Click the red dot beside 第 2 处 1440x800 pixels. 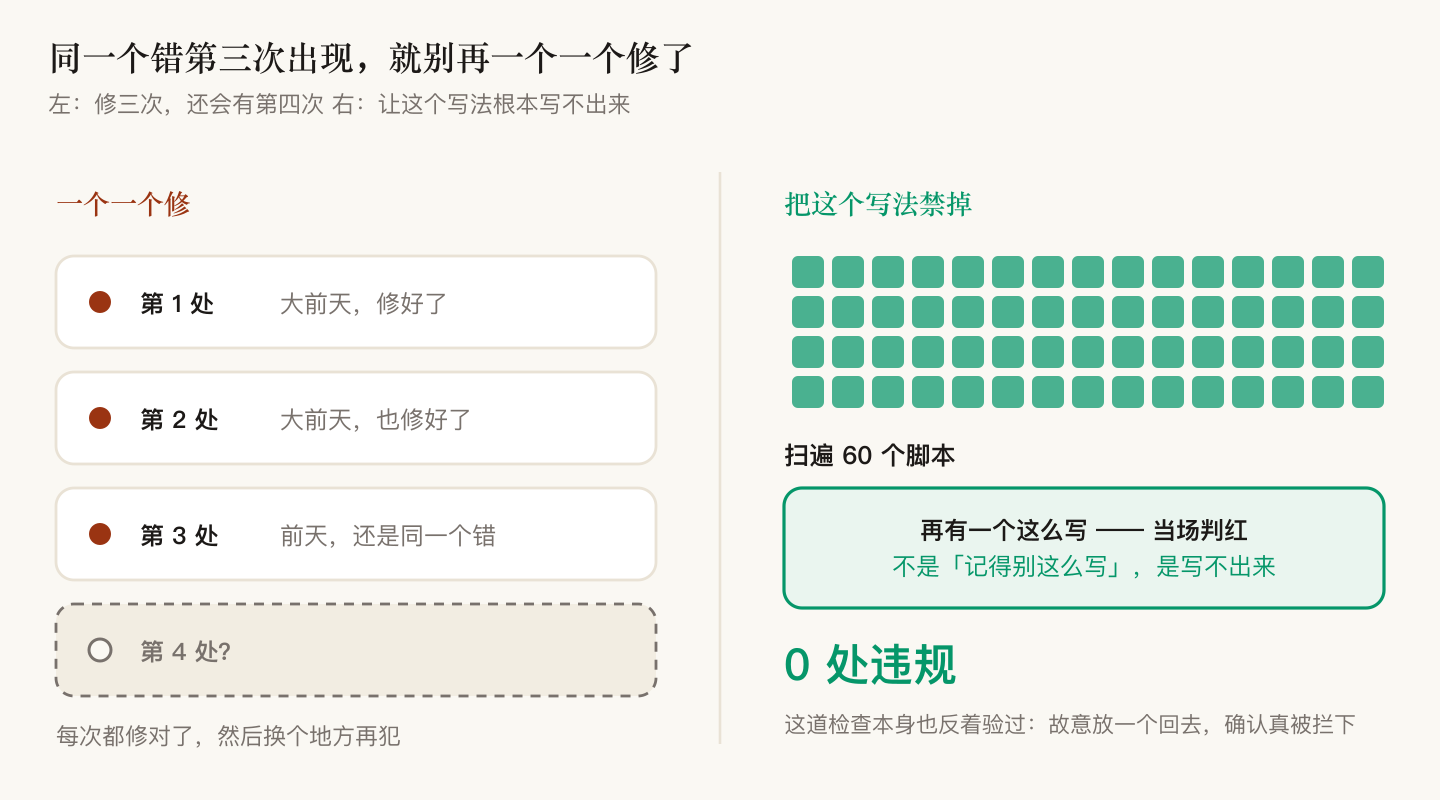(100, 418)
